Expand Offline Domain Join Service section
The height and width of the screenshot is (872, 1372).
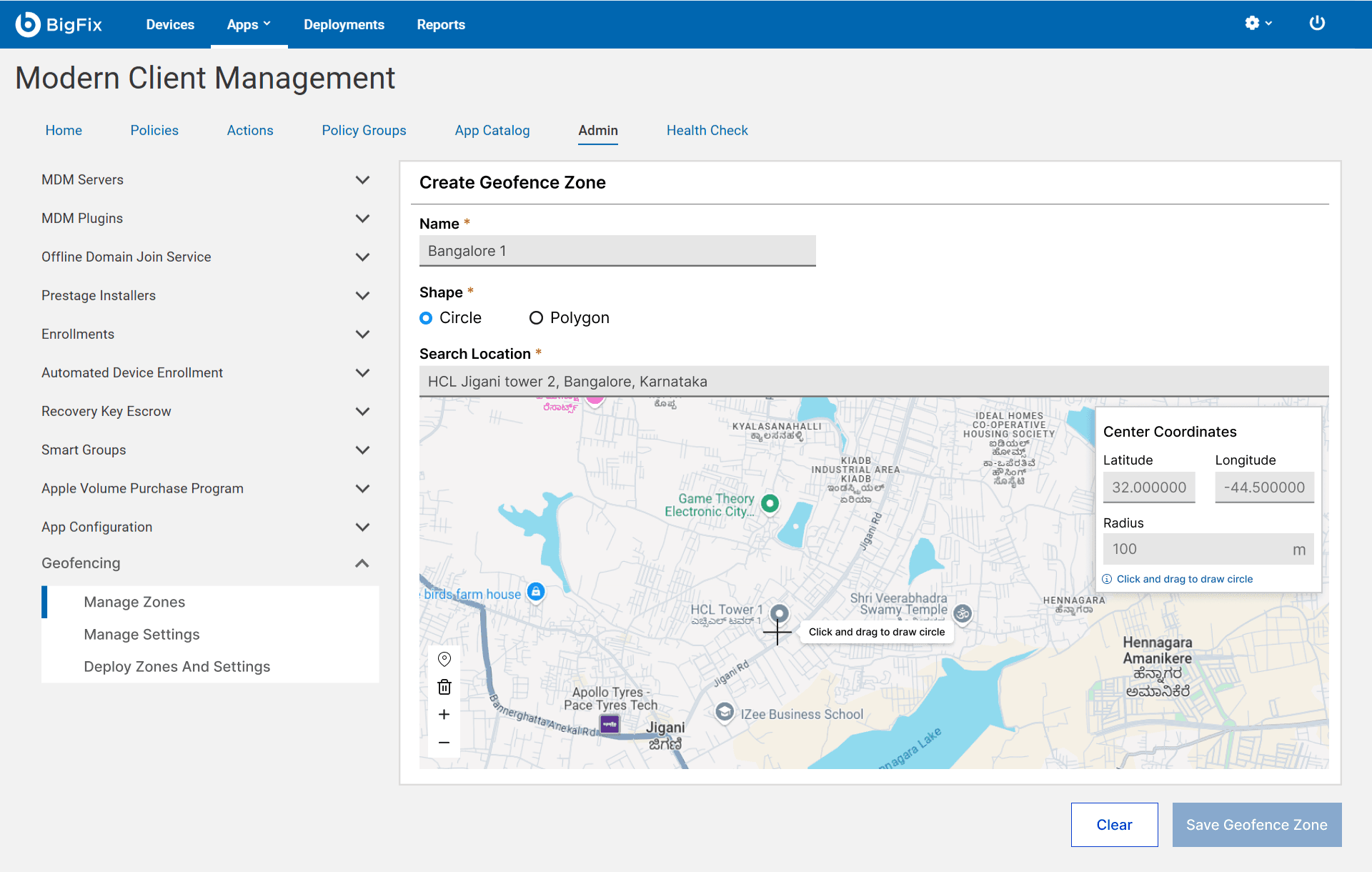click(x=362, y=257)
